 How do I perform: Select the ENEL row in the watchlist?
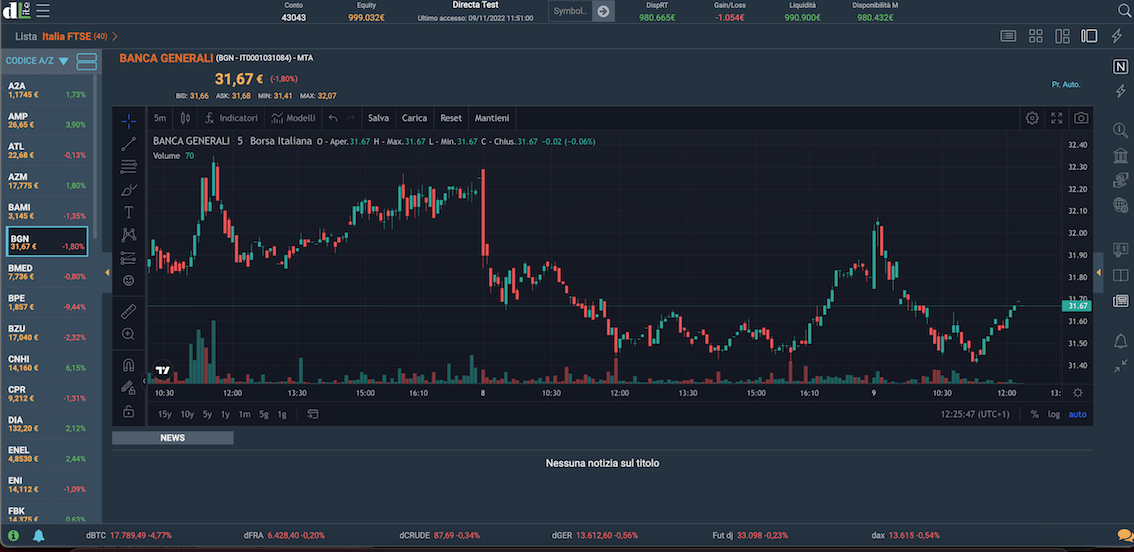pos(47,454)
